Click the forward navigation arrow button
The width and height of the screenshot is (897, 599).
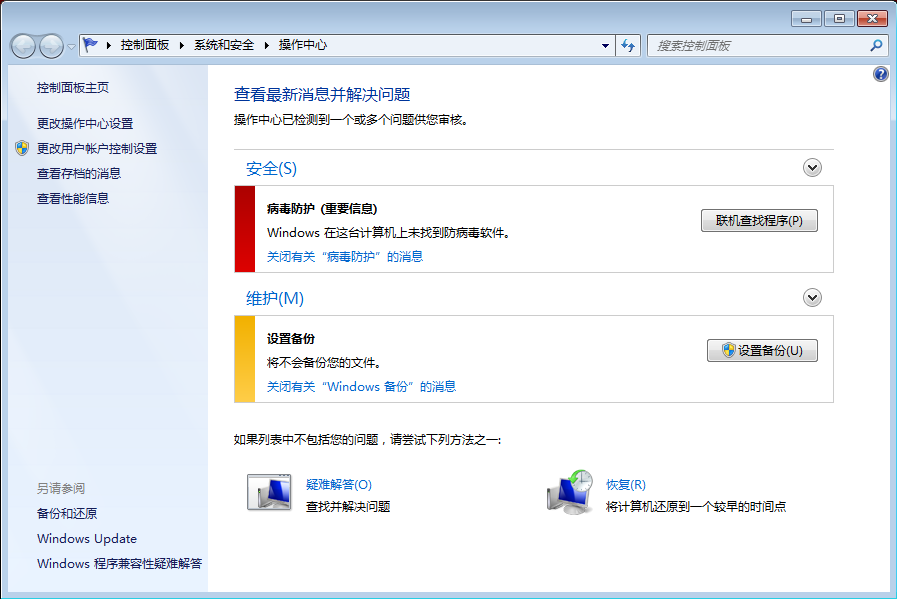click(51, 46)
